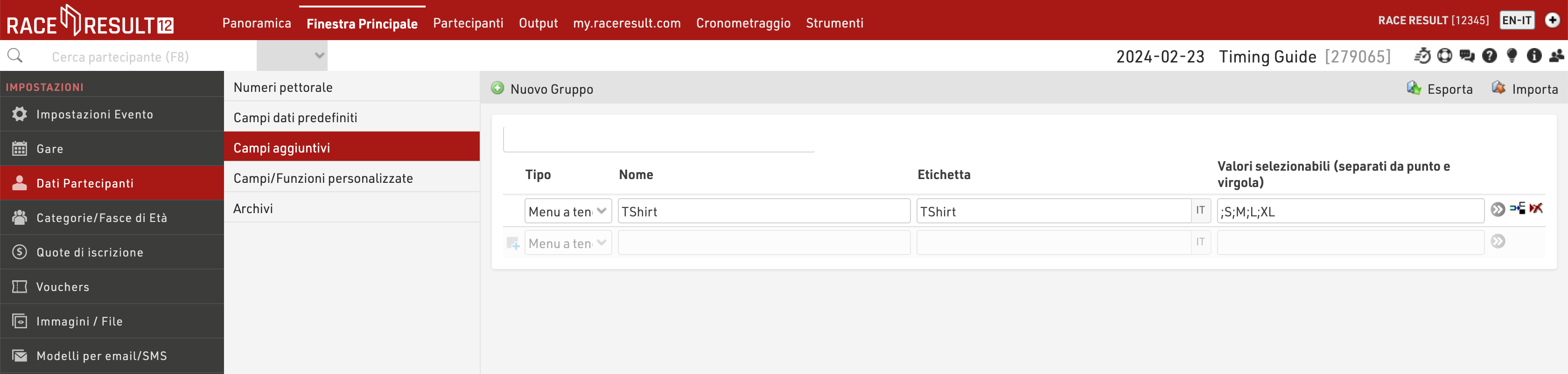The image size is (1568, 374).
Task: Click double-arrow button in TShirt row
Action: (1498, 210)
